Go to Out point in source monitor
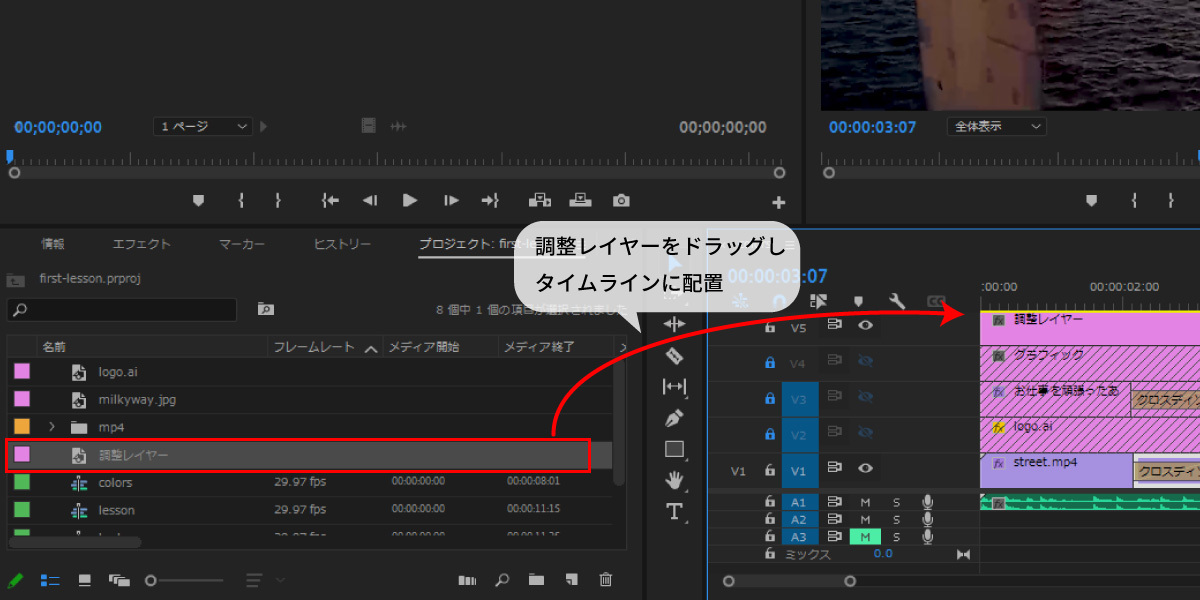 point(490,200)
